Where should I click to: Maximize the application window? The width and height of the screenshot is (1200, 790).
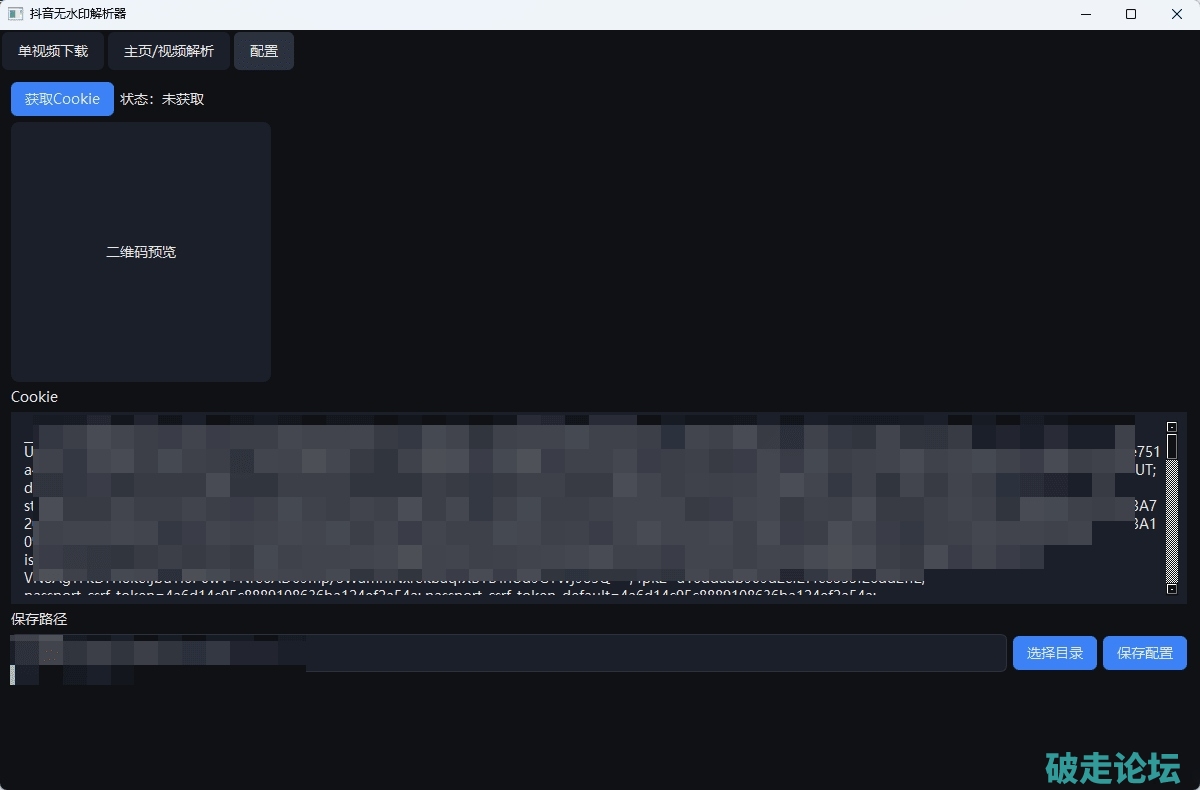(1131, 14)
